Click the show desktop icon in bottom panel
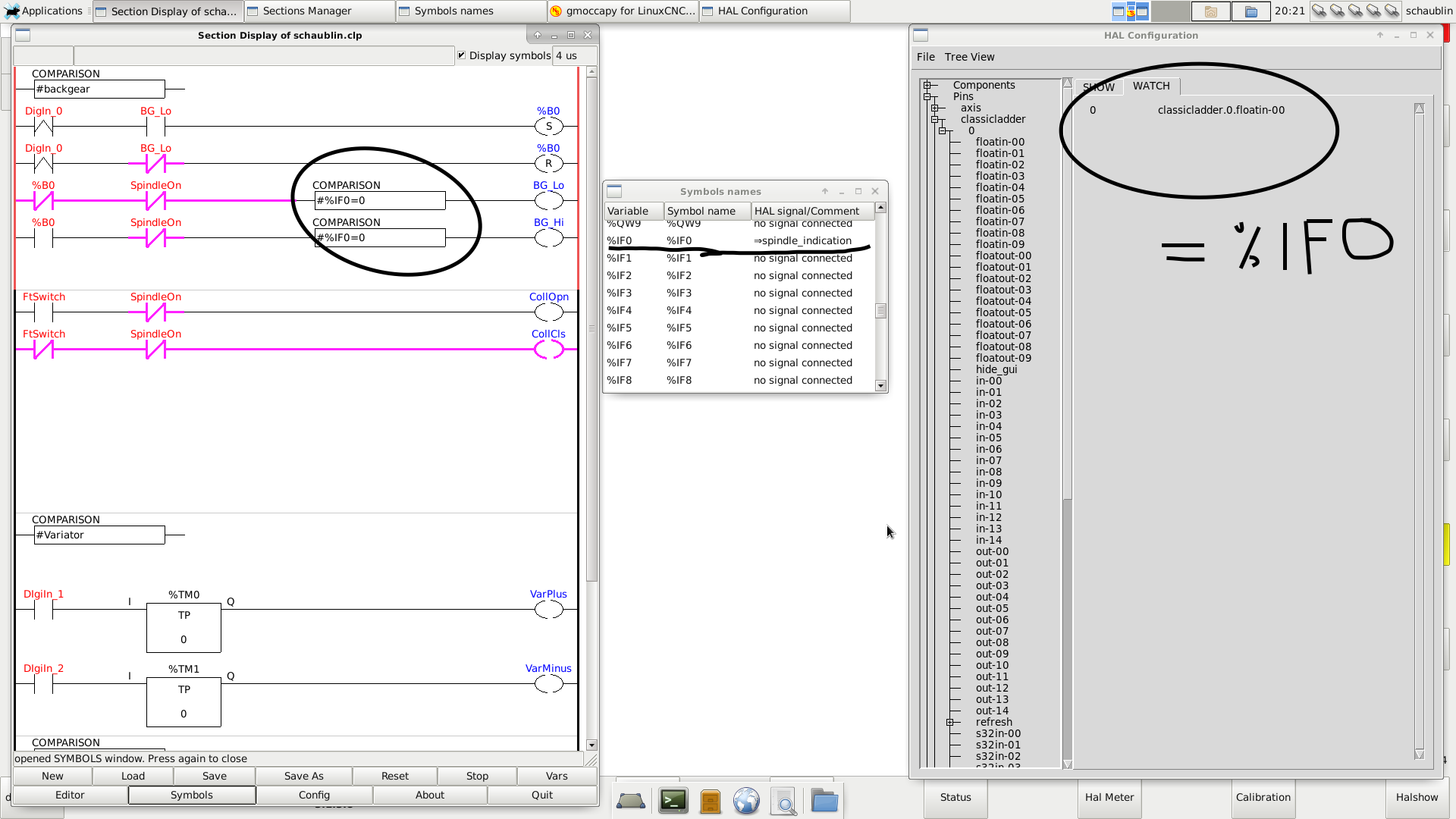 (x=631, y=801)
